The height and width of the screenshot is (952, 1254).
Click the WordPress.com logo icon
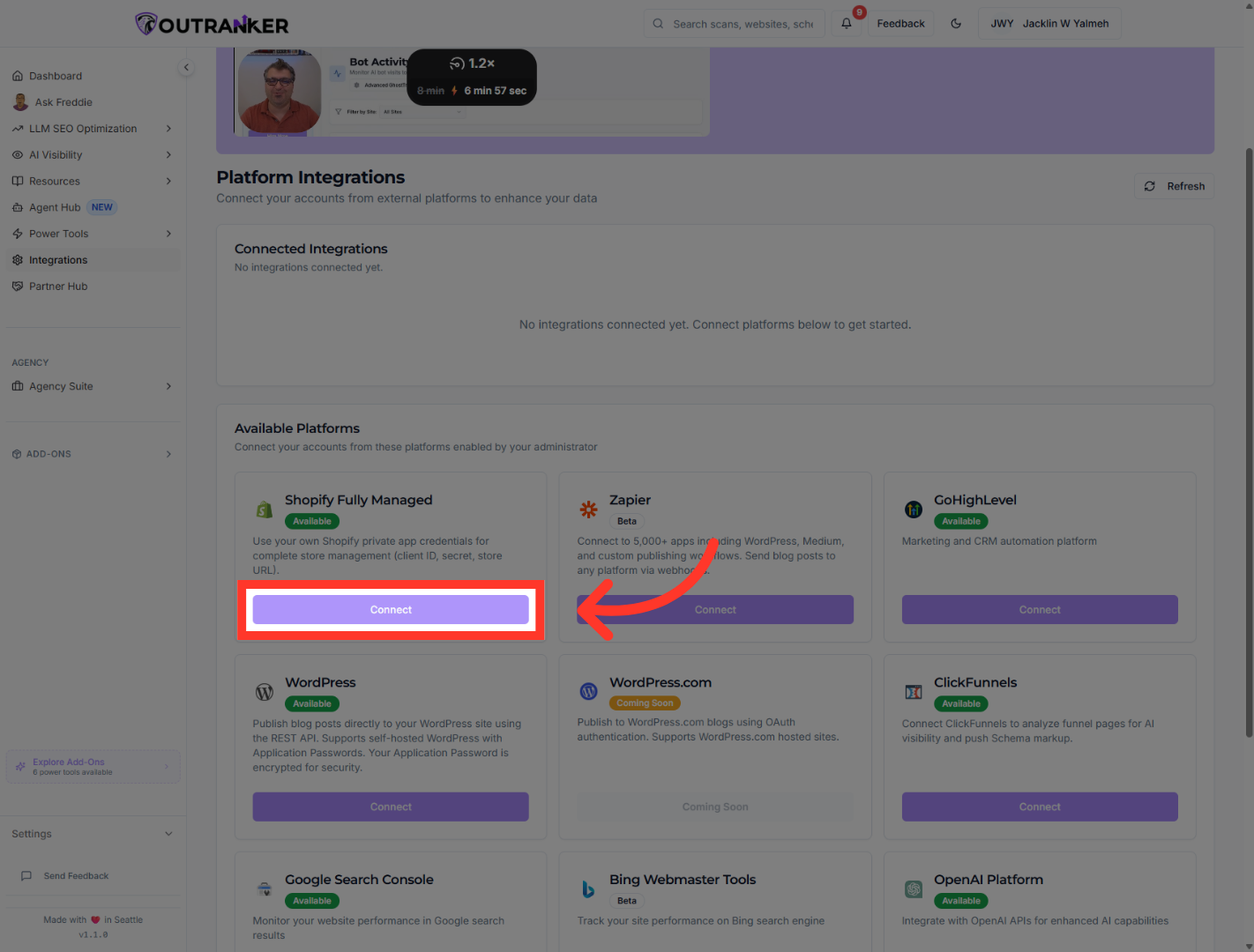click(x=588, y=692)
